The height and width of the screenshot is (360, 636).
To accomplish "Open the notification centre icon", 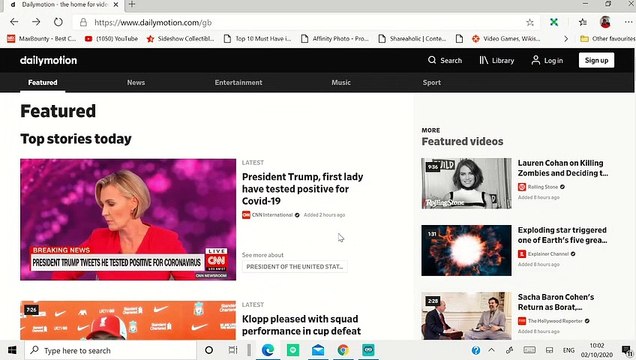I will (x=627, y=350).
